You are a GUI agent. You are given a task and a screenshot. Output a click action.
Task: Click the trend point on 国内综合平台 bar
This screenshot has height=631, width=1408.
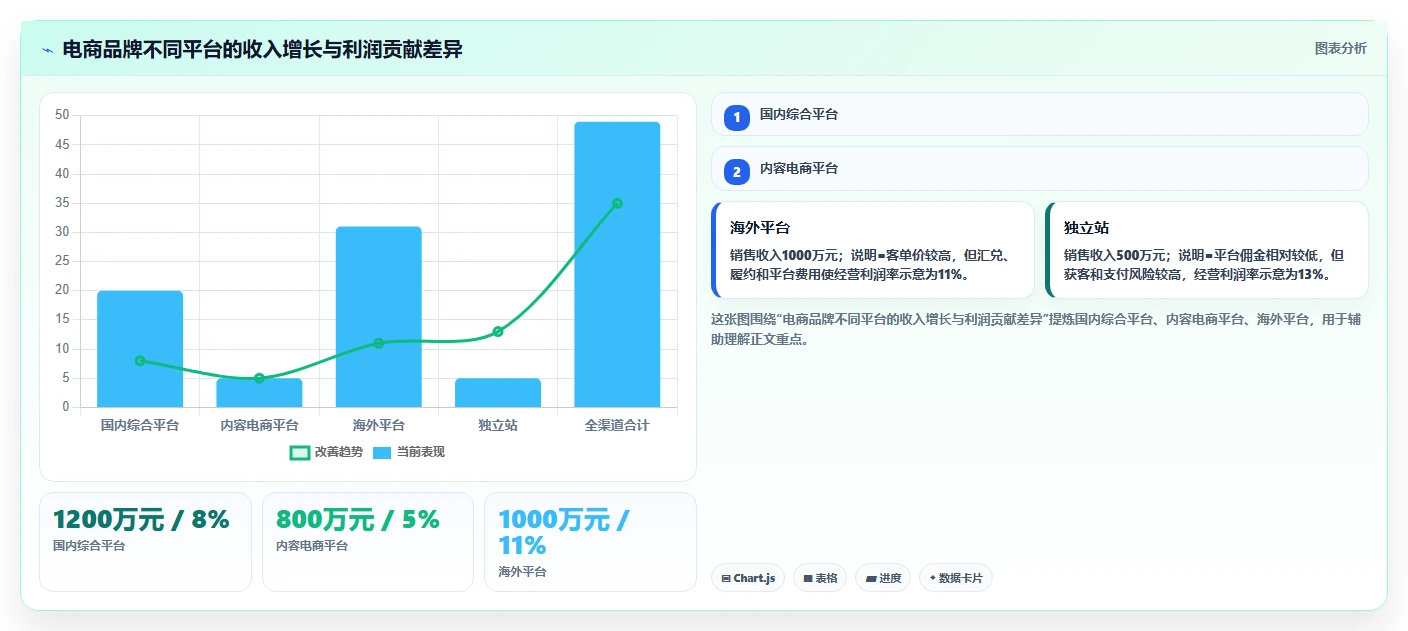[x=140, y=360]
